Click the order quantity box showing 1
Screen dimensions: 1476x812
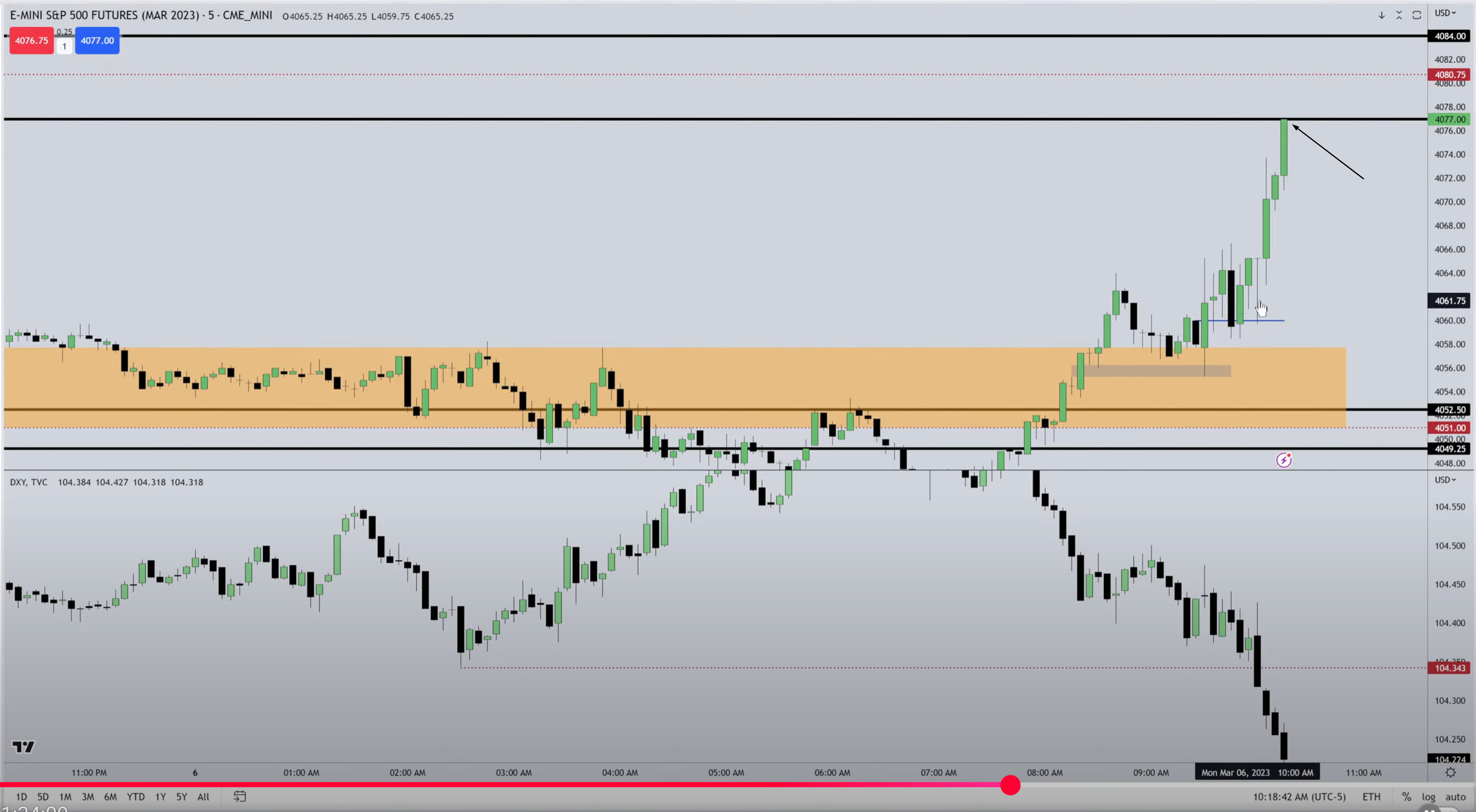coord(64,46)
